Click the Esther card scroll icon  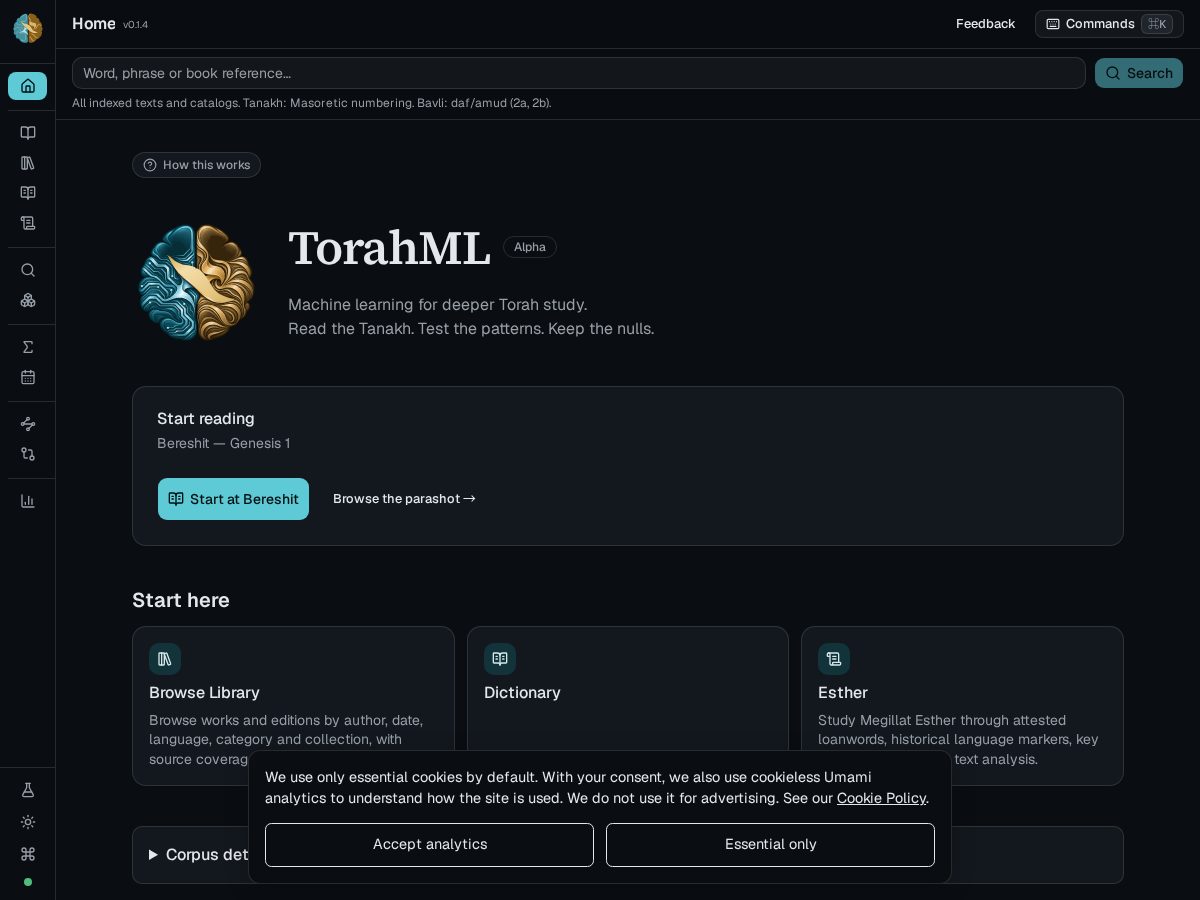point(834,659)
